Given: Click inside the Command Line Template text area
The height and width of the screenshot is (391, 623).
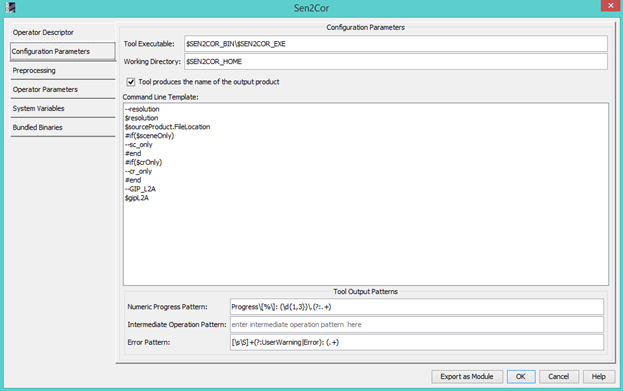Looking at the screenshot, I should coord(366,194).
